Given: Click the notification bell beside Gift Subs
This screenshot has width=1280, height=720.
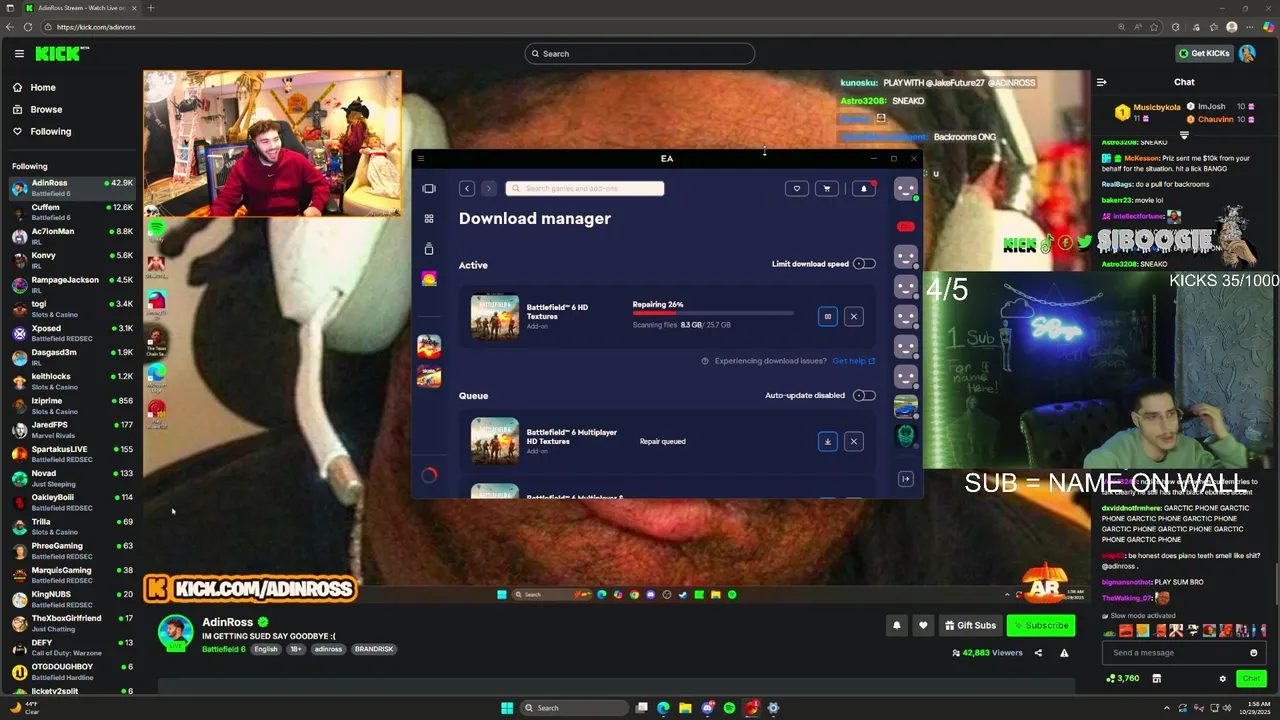Looking at the screenshot, I should pos(896,626).
